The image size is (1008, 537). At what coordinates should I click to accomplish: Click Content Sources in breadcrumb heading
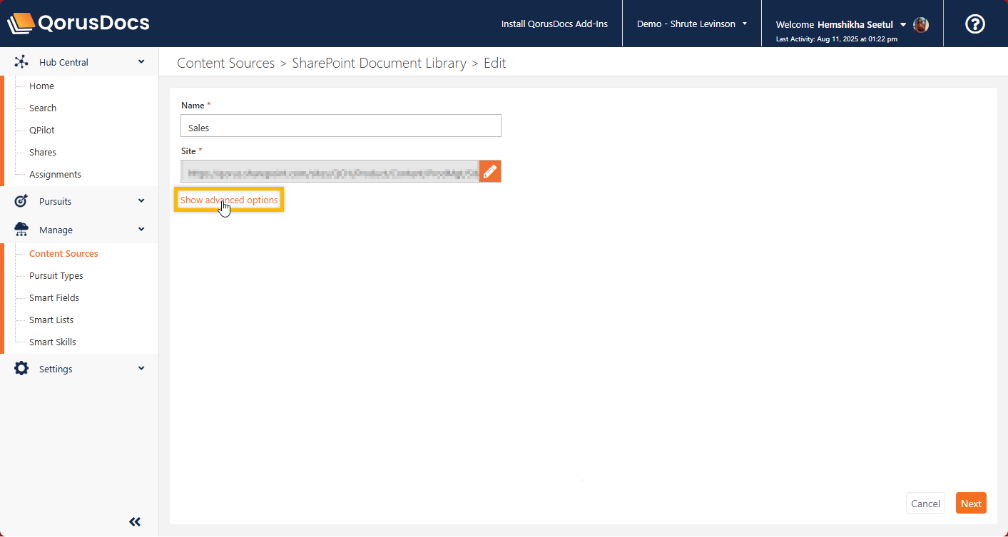[x=226, y=63]
